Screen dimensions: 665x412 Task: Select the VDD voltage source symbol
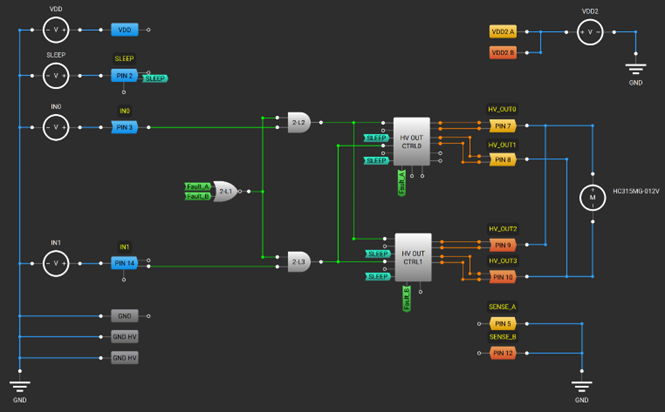coord(56,30)
